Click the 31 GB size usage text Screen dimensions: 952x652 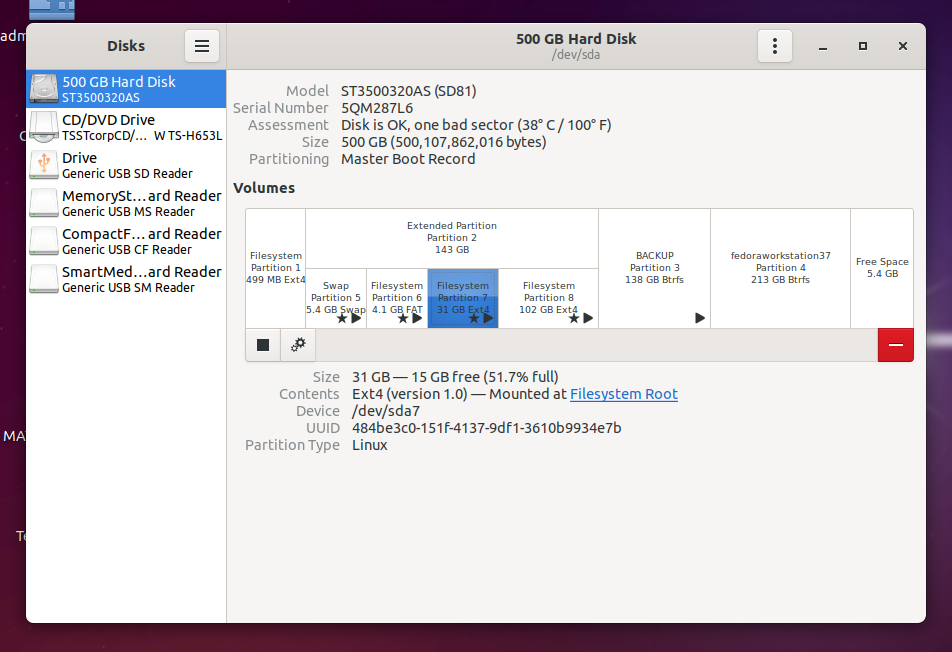[455, 377]
